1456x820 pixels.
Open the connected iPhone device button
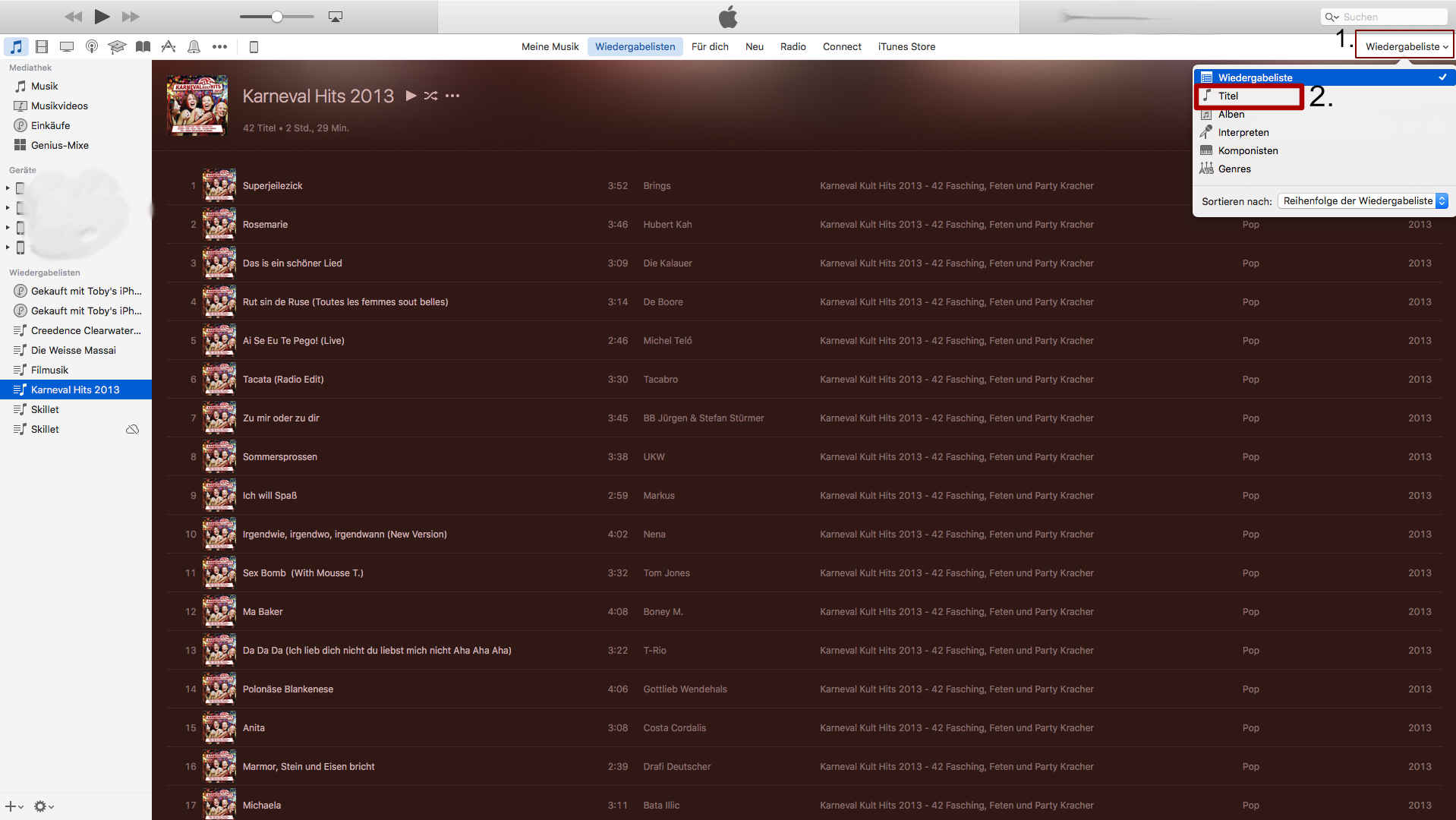tap(254, 47)
